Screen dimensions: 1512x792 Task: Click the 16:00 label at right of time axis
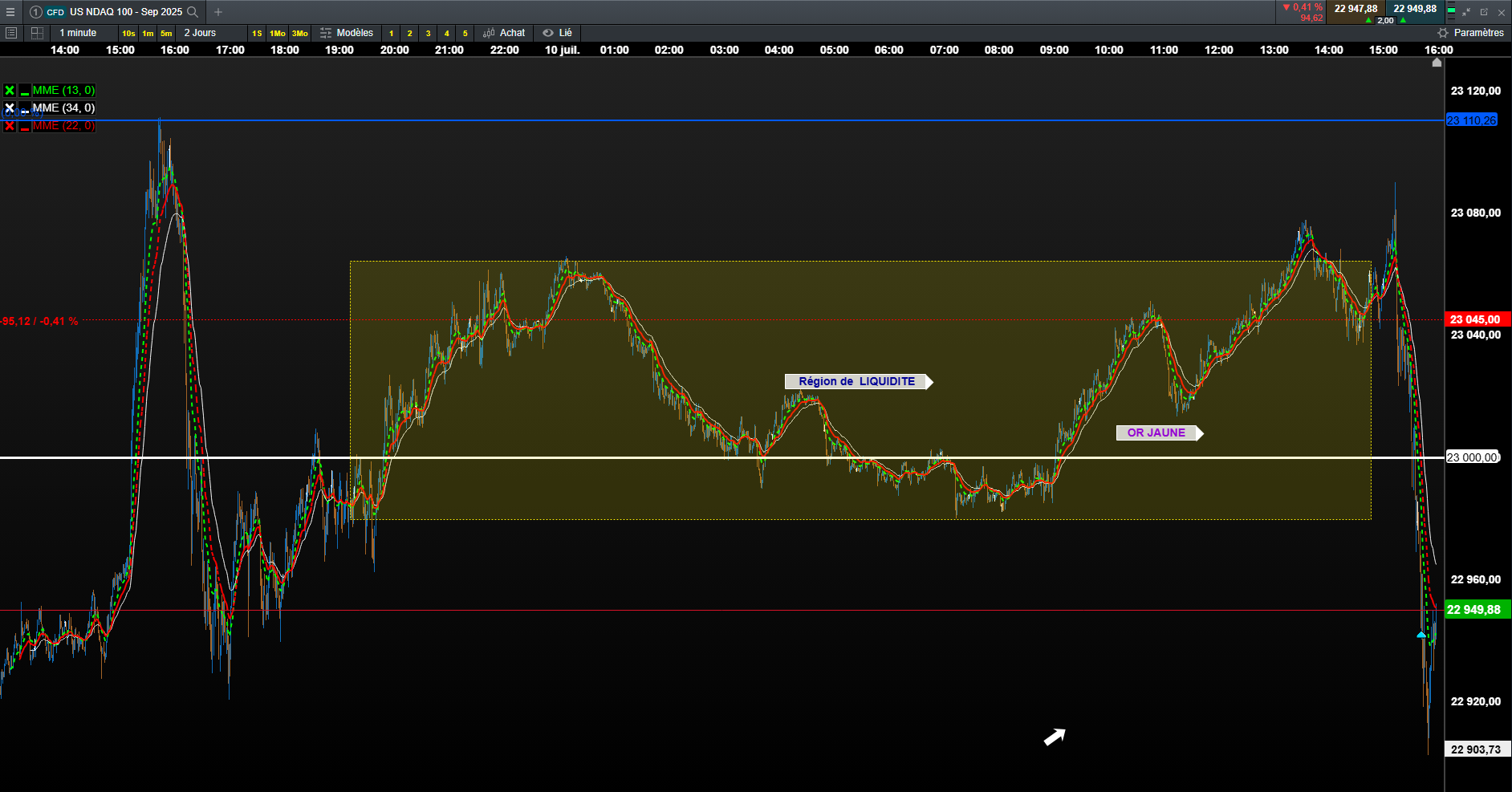click(1438, 50)
